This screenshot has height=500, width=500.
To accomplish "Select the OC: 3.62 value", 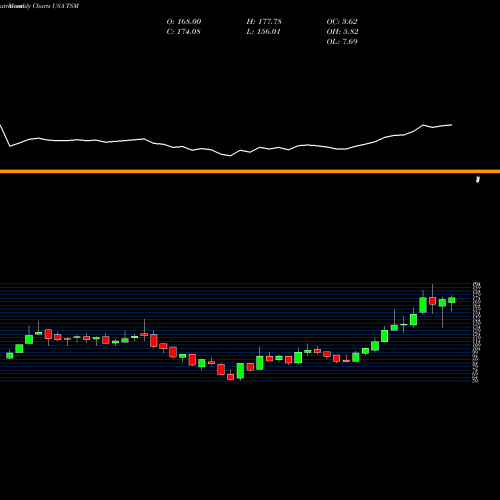I will point(342,21).
